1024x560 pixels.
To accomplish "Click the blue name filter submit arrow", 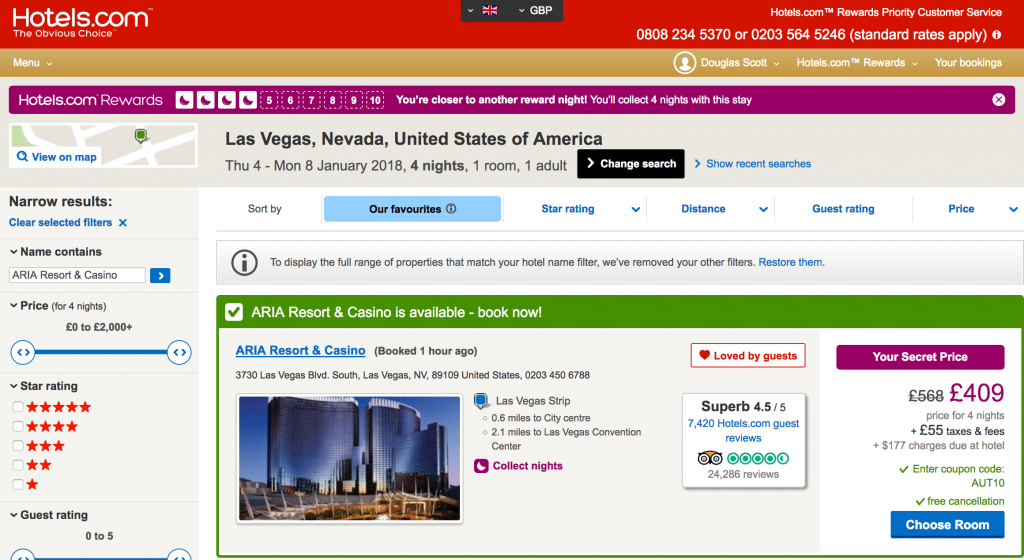I will coord(160,275).
